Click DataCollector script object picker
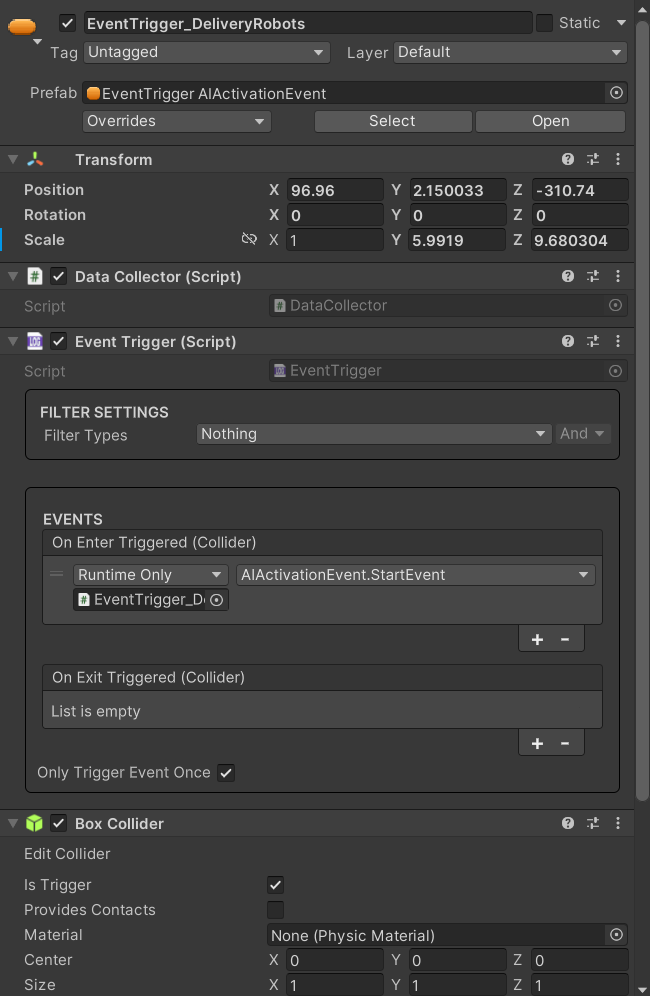Image resolution: width=650 pixels, height=996 pixels. pos(615,306)
